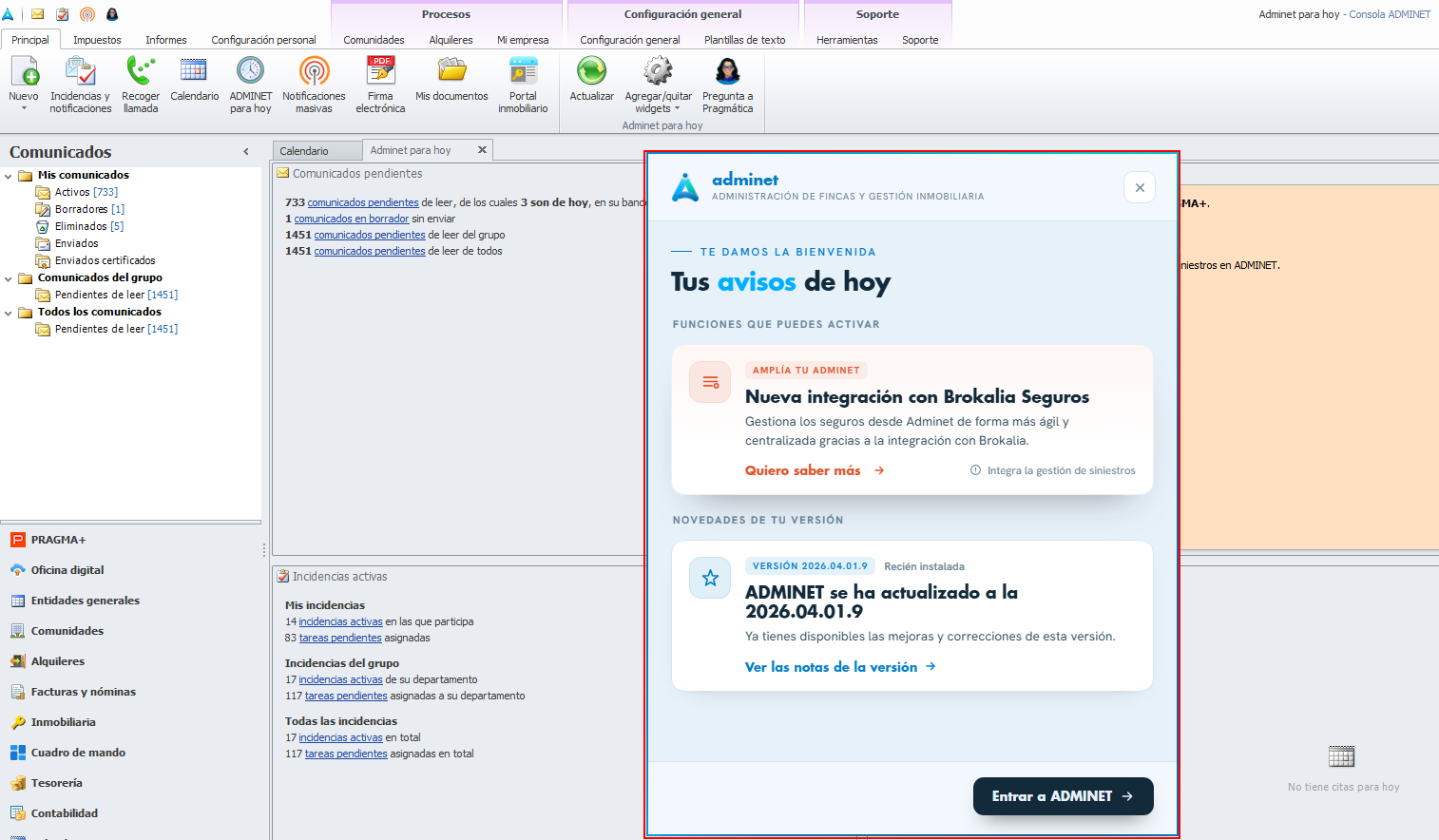The image size is (1439, 840).
Task: Click the orange broadcast icon in title bar
Action: coord(87,14)
